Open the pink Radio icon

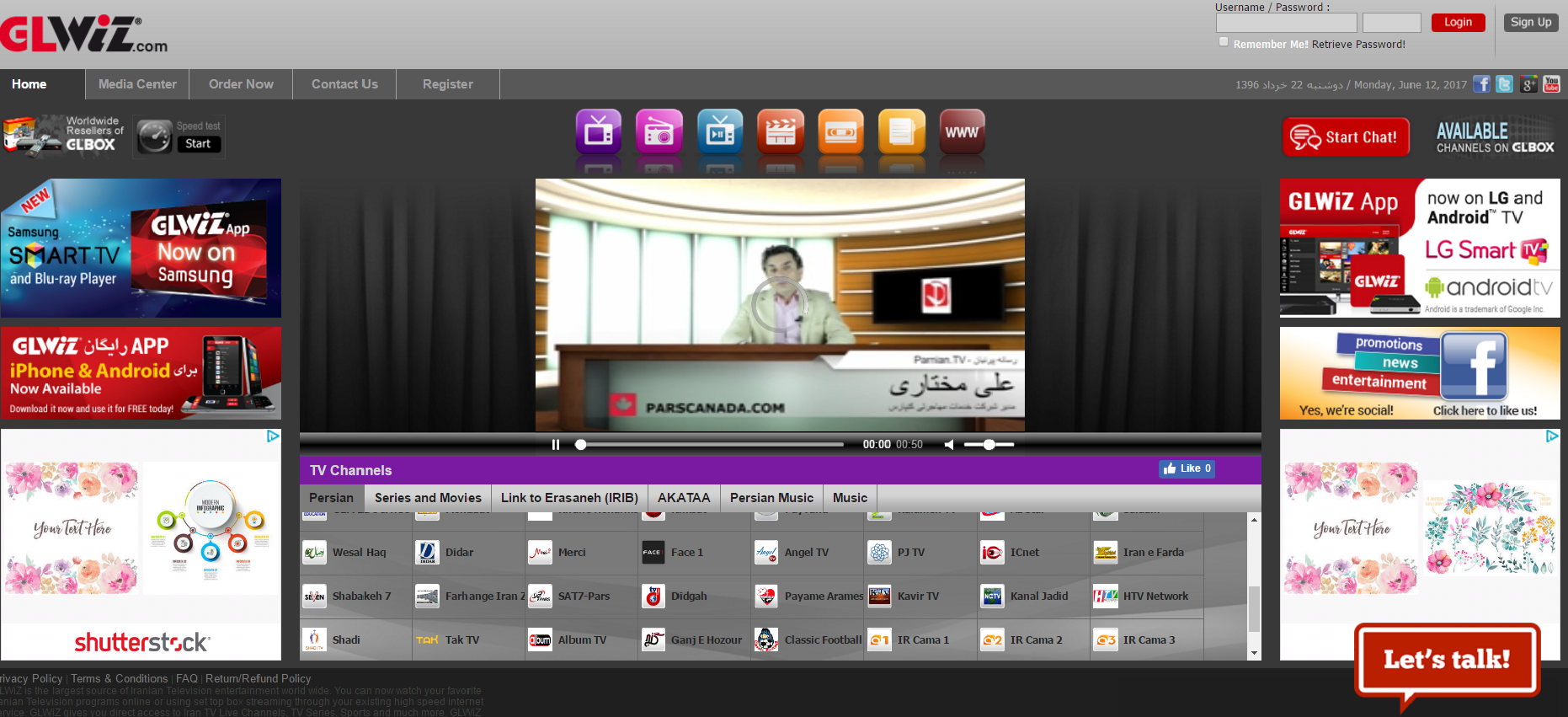coord(659,131)
